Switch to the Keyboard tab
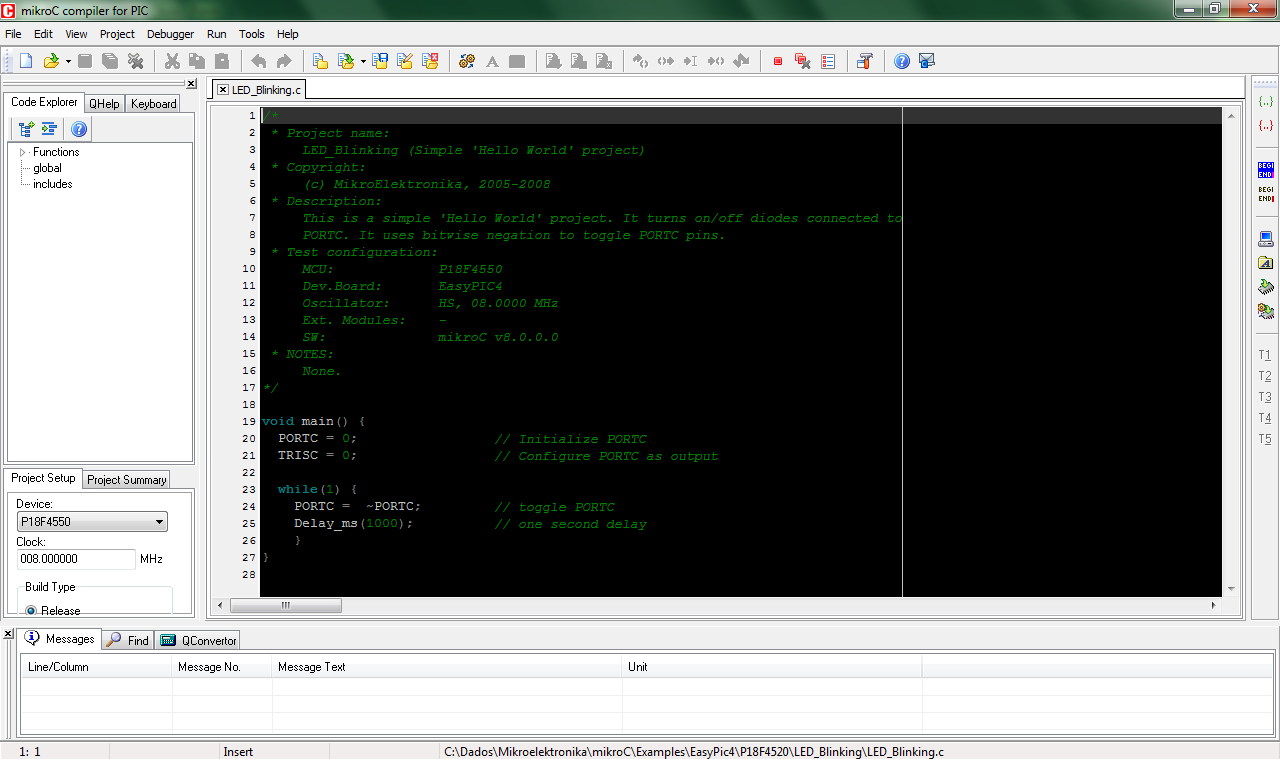Image resolution: width=1280 pixels, height=760 pixels. pos(153,103)
